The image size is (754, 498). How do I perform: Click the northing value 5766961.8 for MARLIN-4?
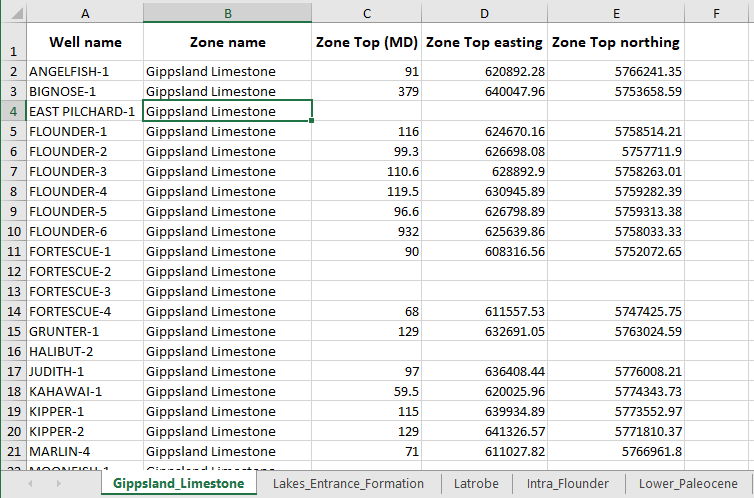616,451
